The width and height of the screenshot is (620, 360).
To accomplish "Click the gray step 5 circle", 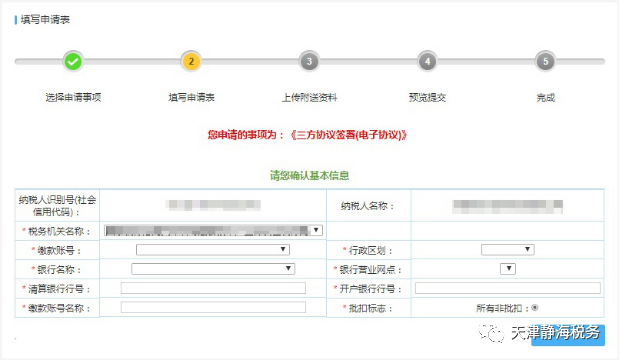I will tap(545, 61).
